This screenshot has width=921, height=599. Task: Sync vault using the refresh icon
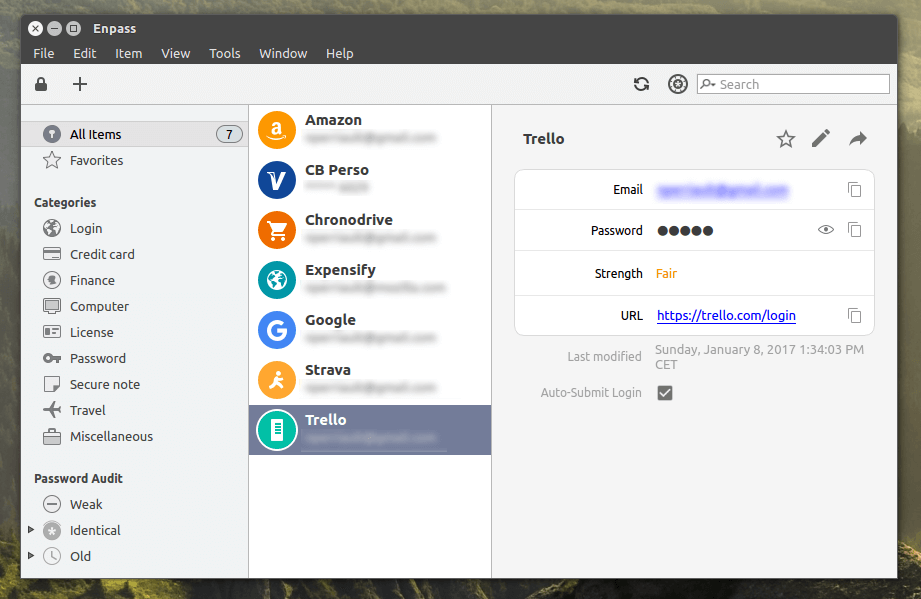tap(641, 84)
